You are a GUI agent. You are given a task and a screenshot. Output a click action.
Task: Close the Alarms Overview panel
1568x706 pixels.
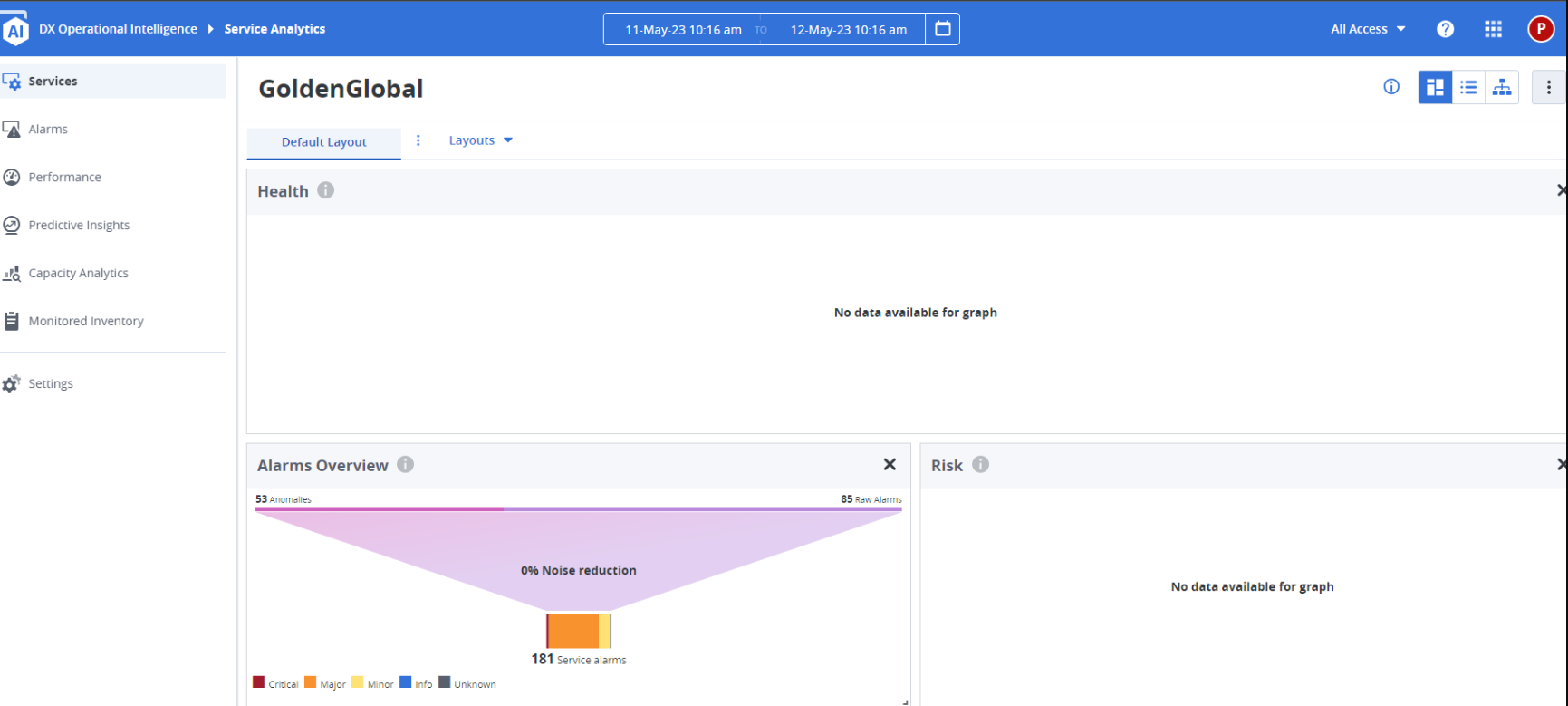tap(890, 464)
